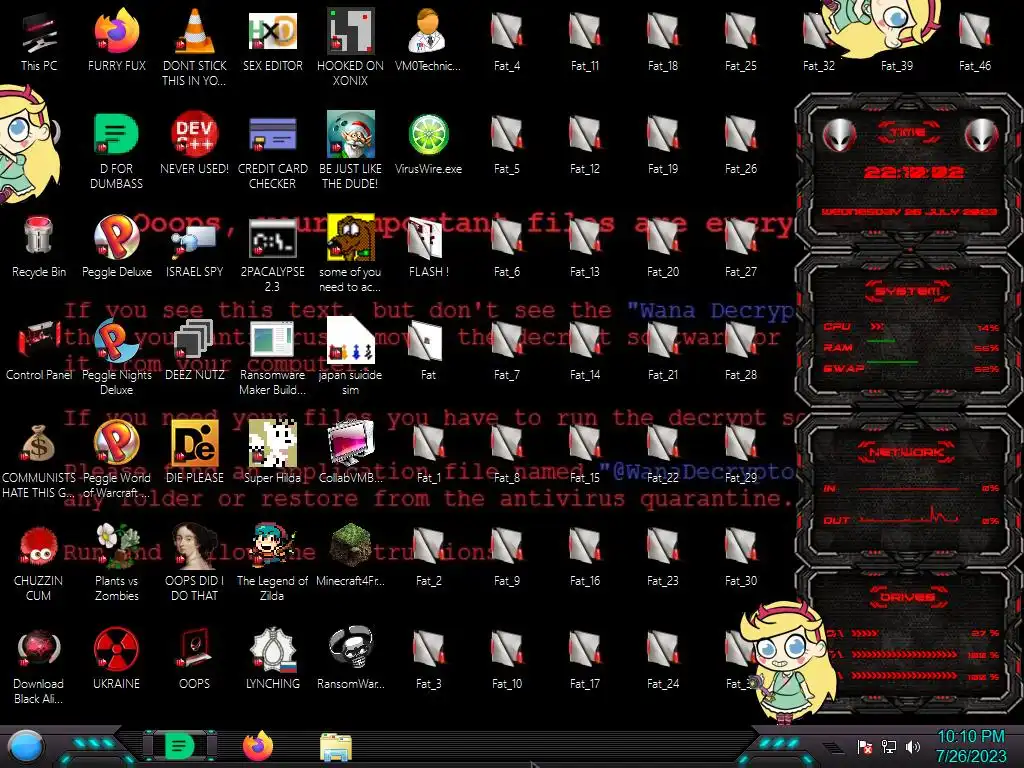
Task: Select the Peggle Deluxe shortcut
Action: (117, 246)
